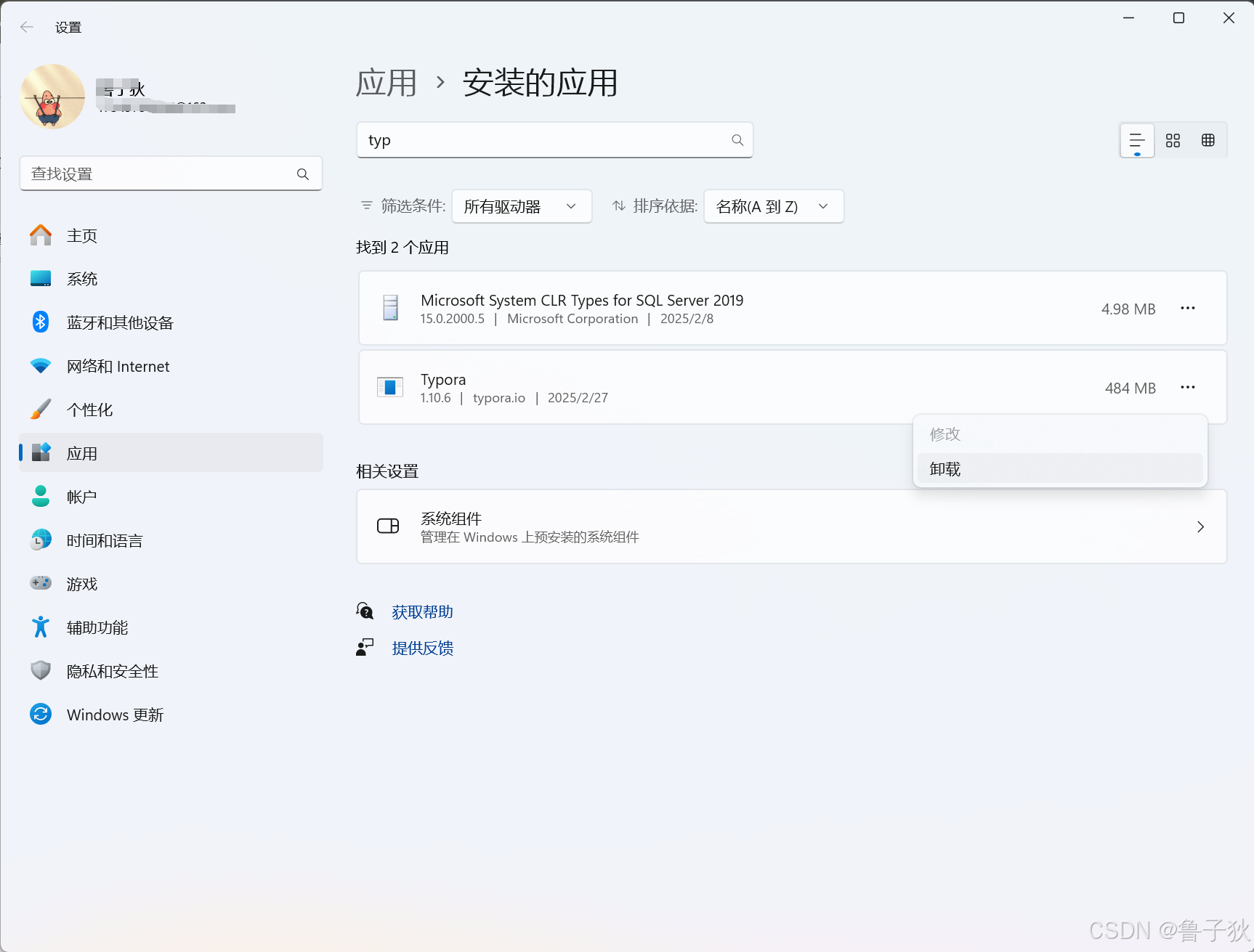
Task: Click the Microsoft System CLR Types app name
Action: pos(582,300)
